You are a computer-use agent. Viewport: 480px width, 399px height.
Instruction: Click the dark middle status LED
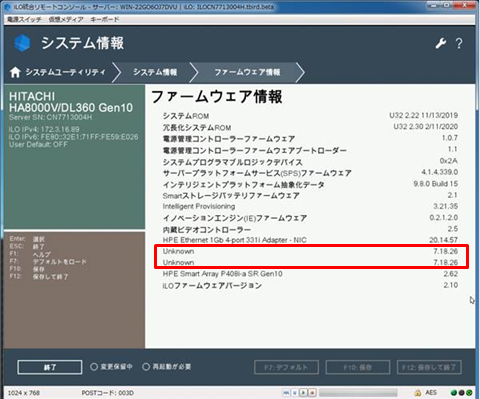click(x=461, y=393)
